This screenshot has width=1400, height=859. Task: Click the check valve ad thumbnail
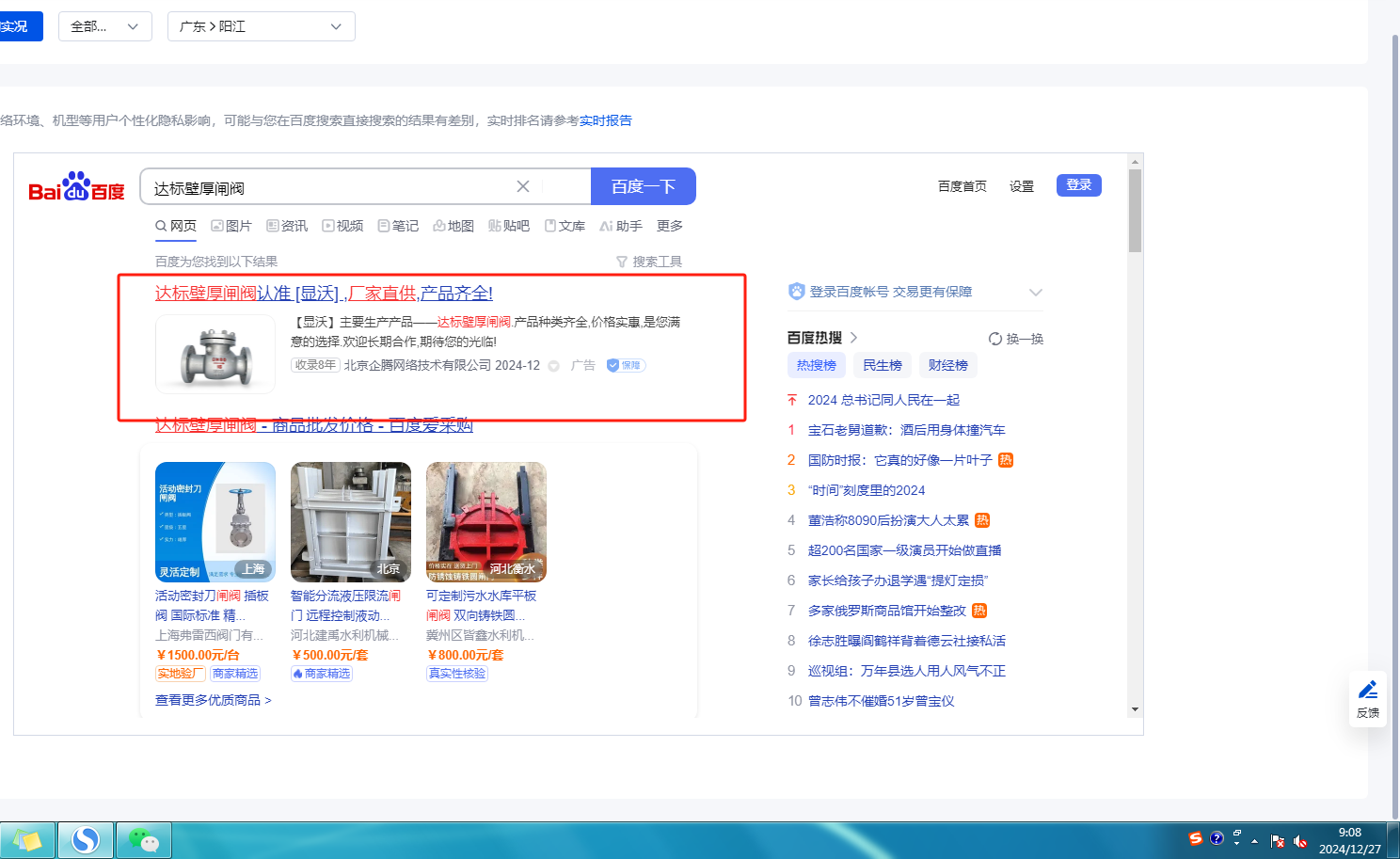pos(215,354)
